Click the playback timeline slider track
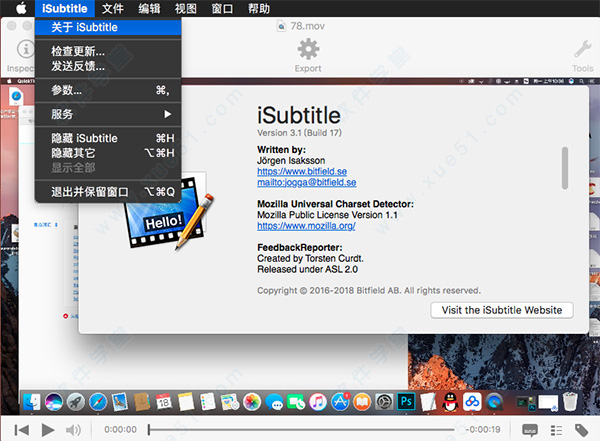 (x=302, y=430)
